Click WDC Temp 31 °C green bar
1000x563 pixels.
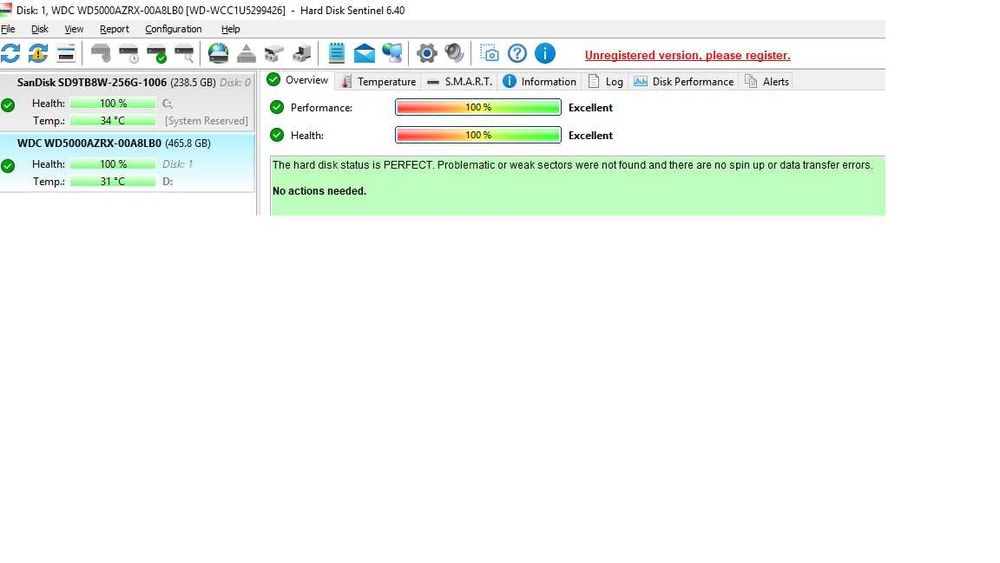pyautogui.click(x=113, y=181)
